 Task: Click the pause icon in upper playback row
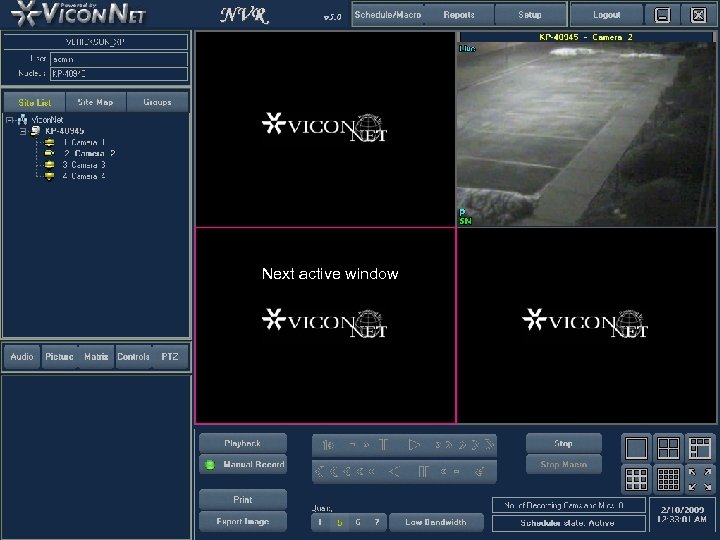383,444
